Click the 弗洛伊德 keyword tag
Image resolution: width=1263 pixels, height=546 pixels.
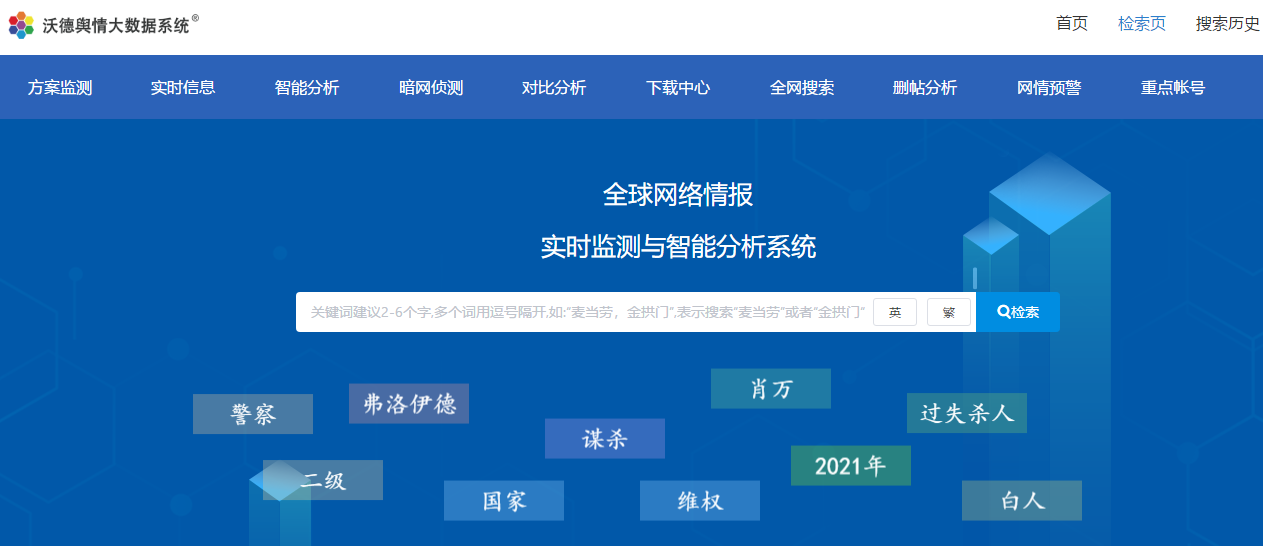409,404
